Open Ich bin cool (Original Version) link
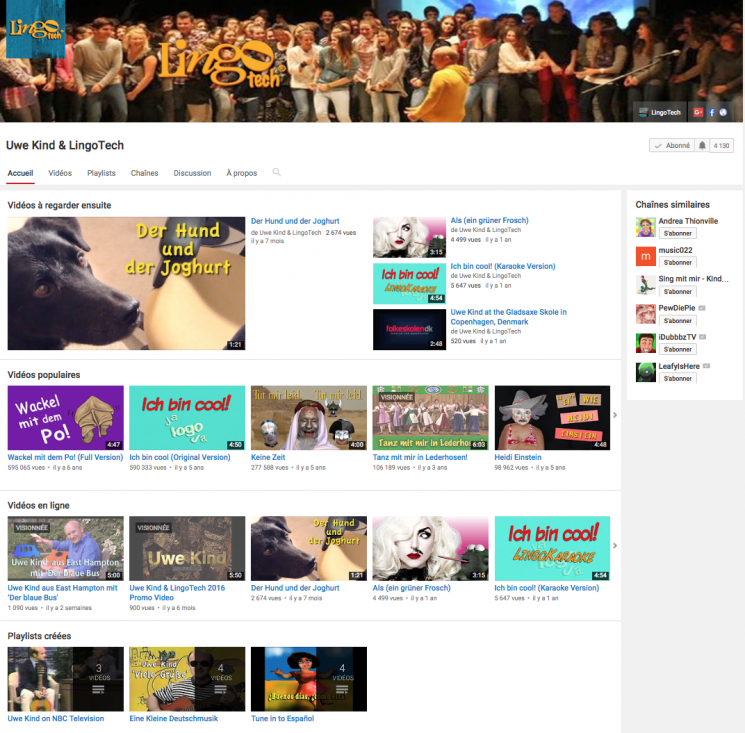This screenshot has width=745, height=733. 180,457
